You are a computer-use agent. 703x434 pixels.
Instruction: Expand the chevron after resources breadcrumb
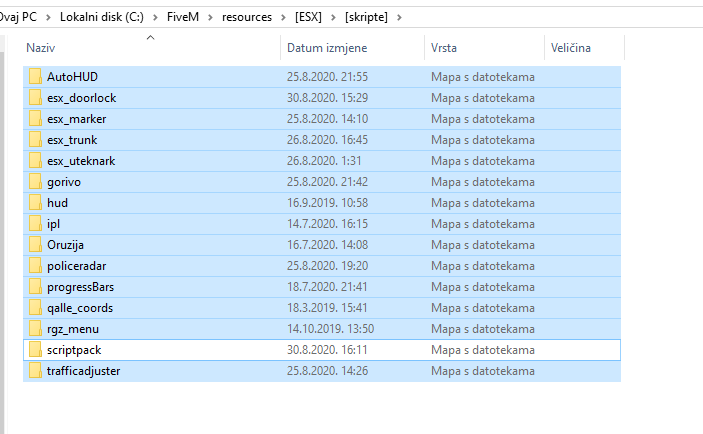click(x=283, y=17)
